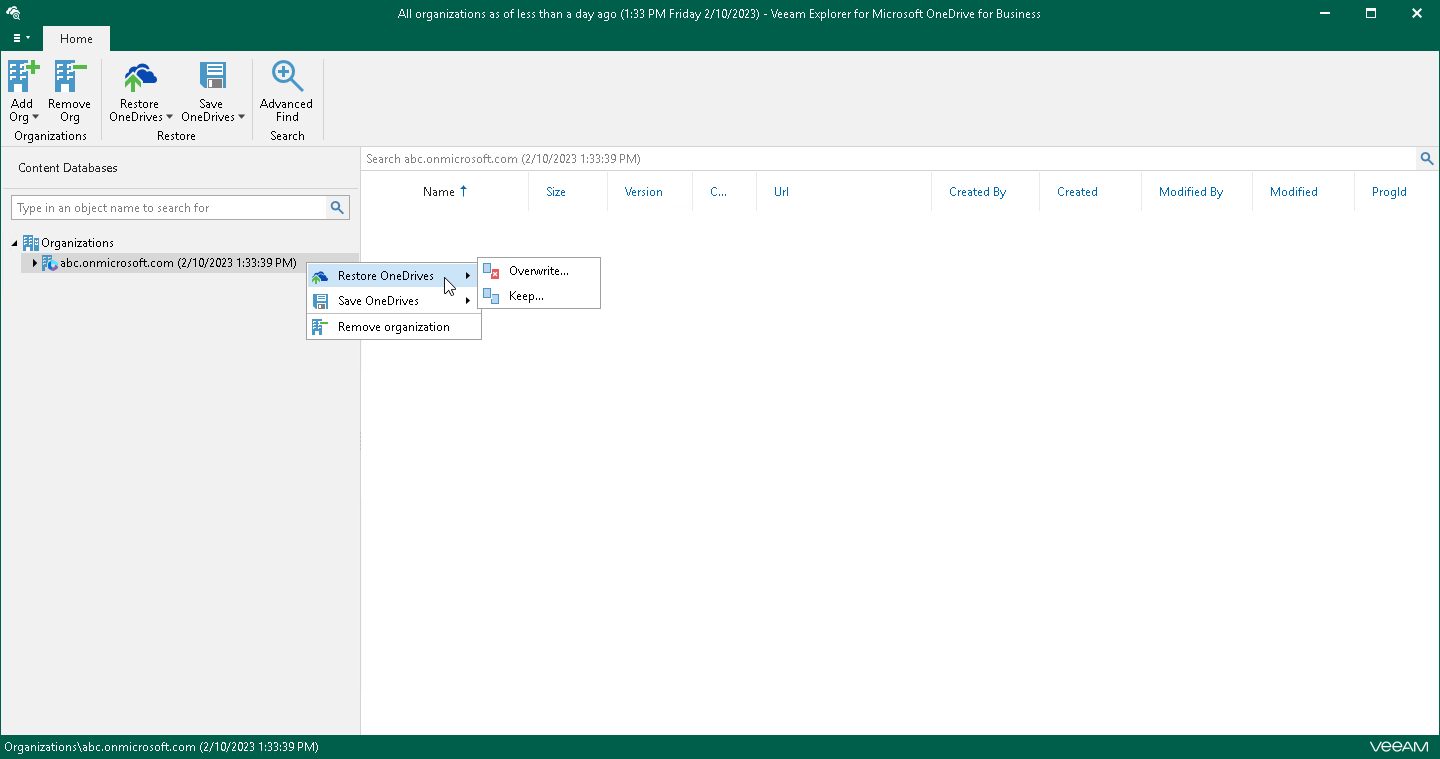The image size is (1440, 759).
Task: Maximize the Veeam Explorer window
Action: 1371,13
